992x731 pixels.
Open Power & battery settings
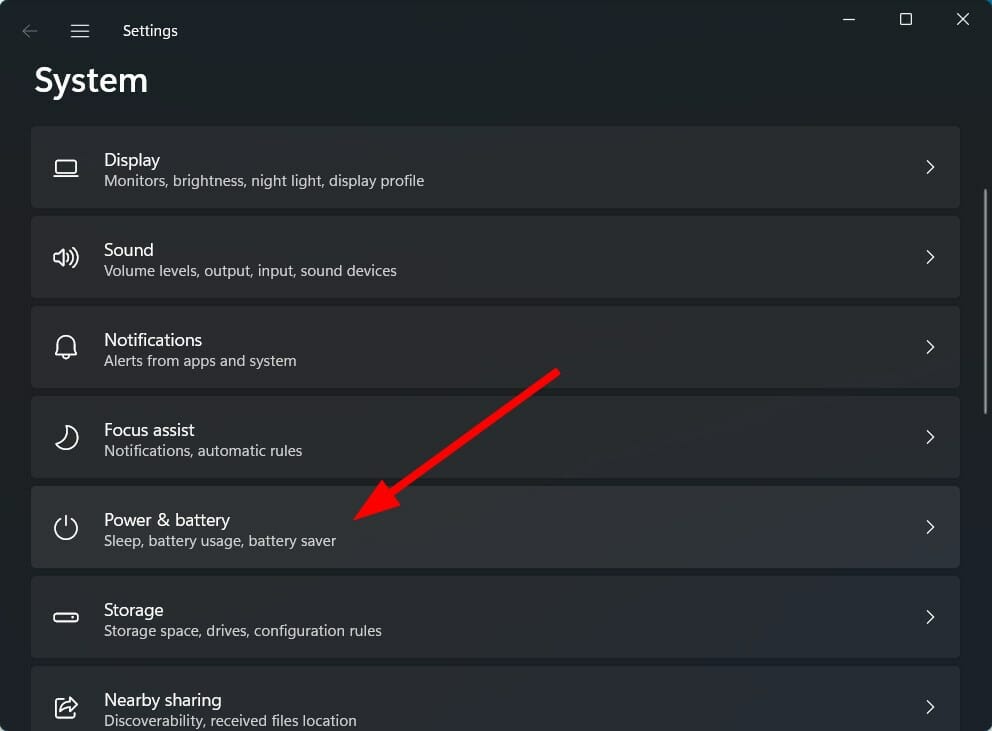pyautogui.click(x=495, y=527)
